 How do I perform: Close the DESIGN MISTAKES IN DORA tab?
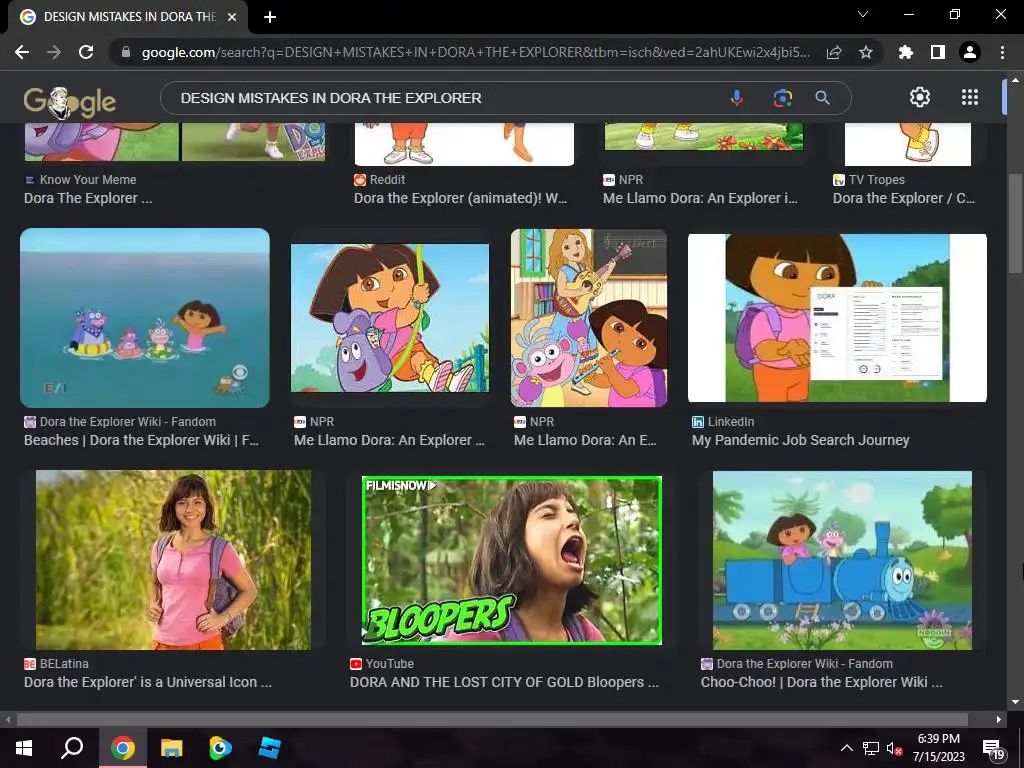tap(232, 17)
